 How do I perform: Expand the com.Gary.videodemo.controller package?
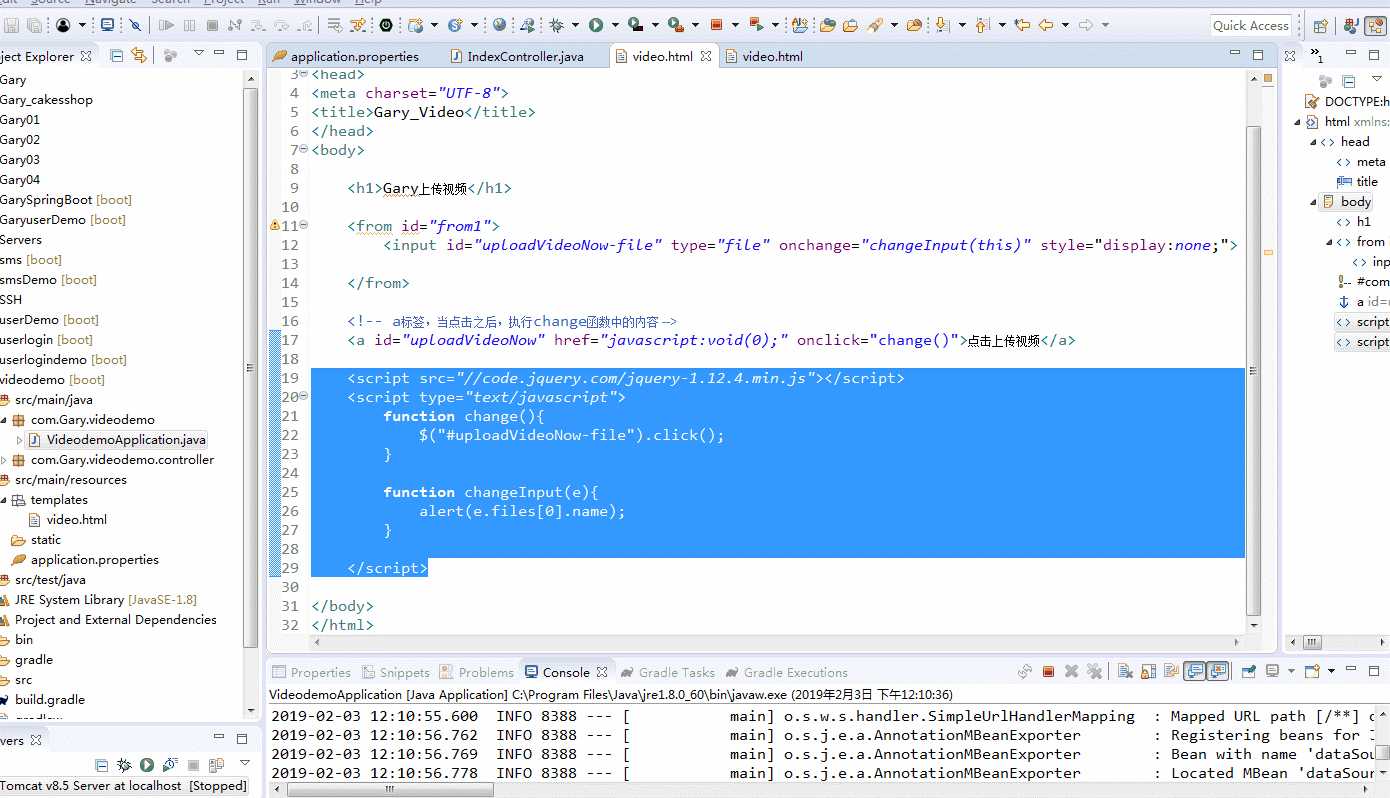point(4,460)
